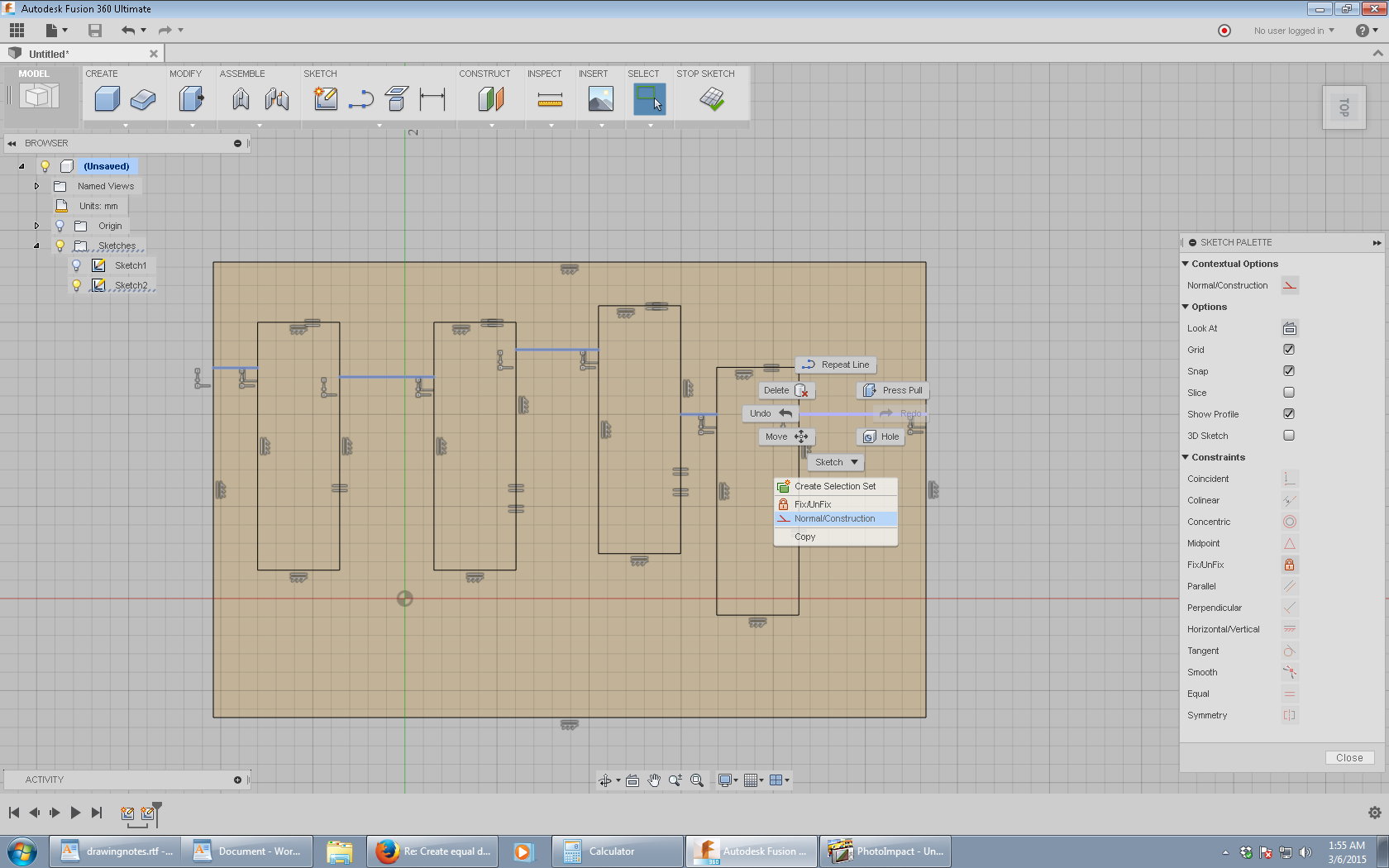
Task: Open the File menu dropdown arrow
Action: click(x=64, y=31)
